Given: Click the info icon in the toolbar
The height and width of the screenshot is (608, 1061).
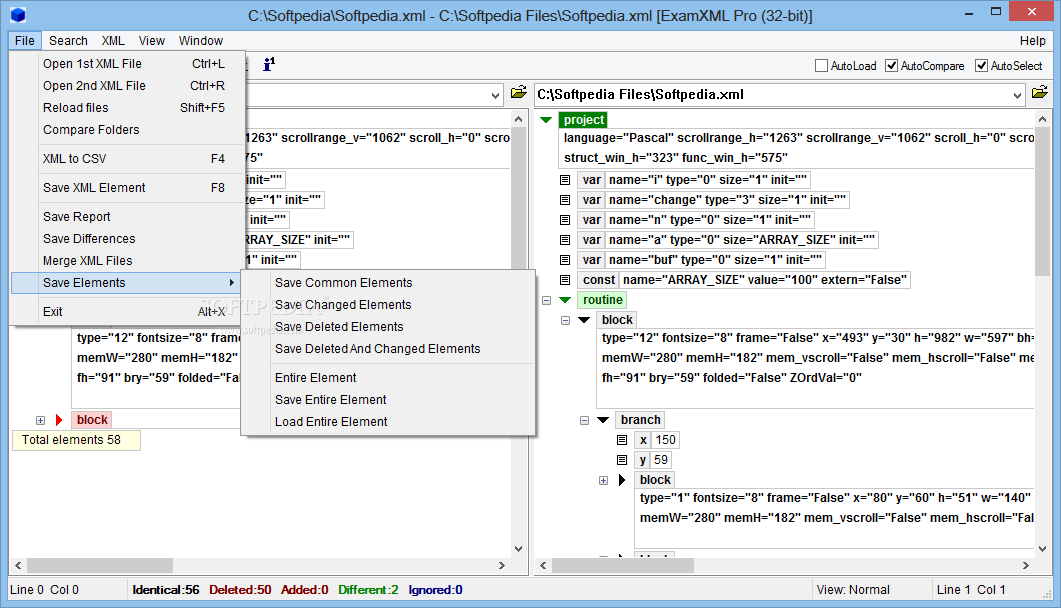Looking at the screenshot, I should click(269, 64).
